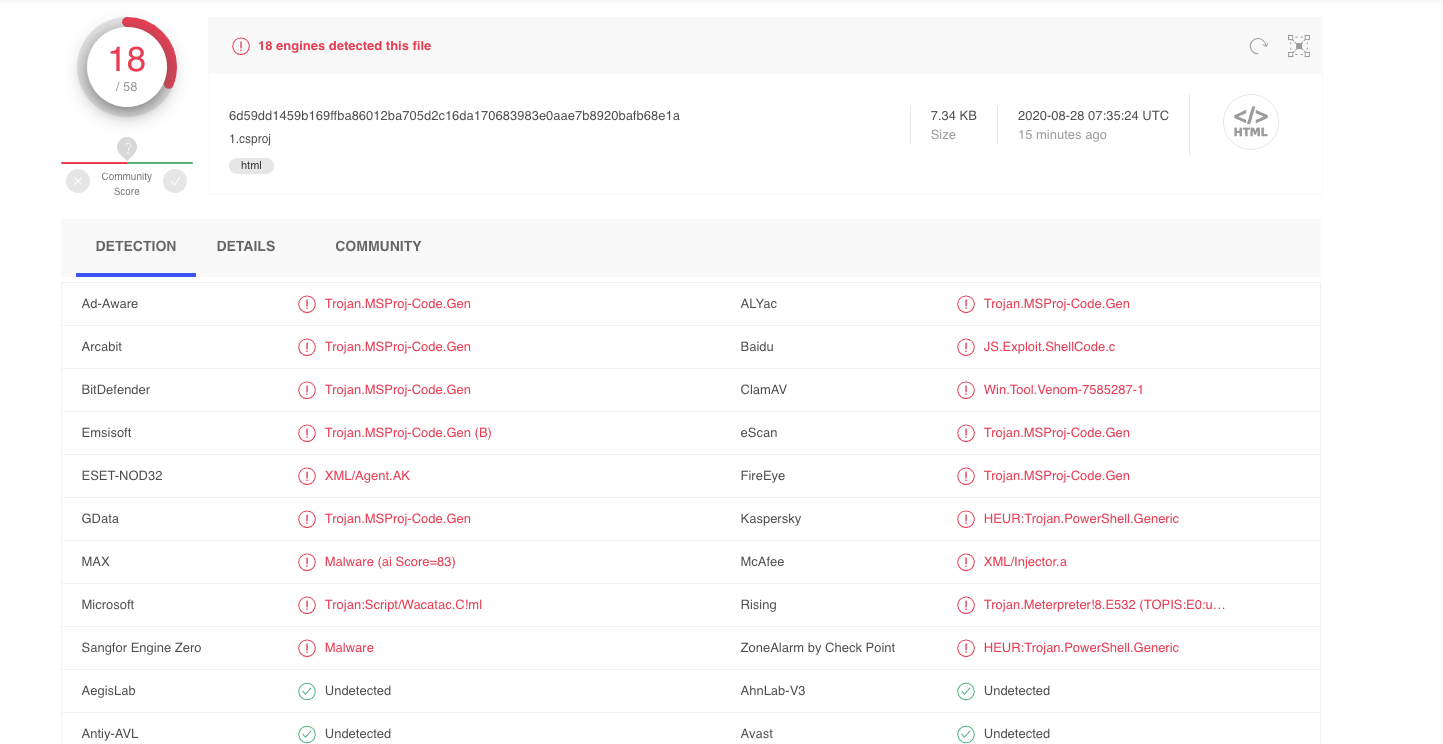The image size is (1443, 744).
Task: Click the alert icon in the ClamAV row
Action: [966, 390]
